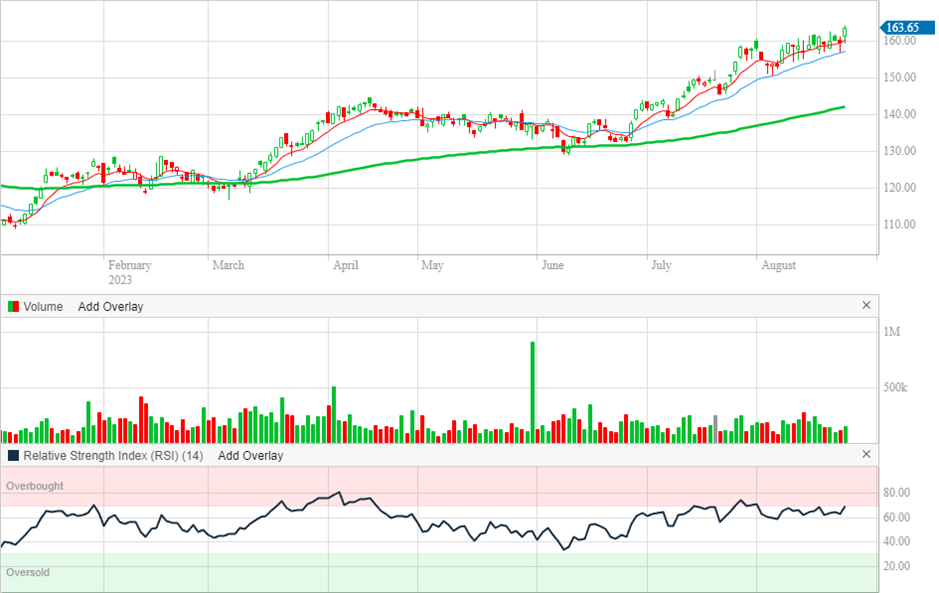Click the gray volume bar in July
The image size is (939, 593).
(715, 428)
